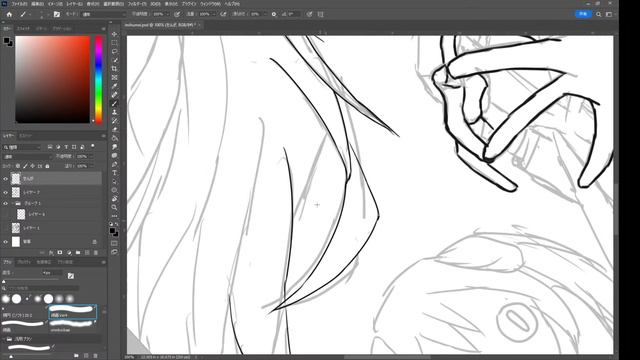640x360 pixels.
Task: Select the Eraser tool
Action: pos(114,129)
